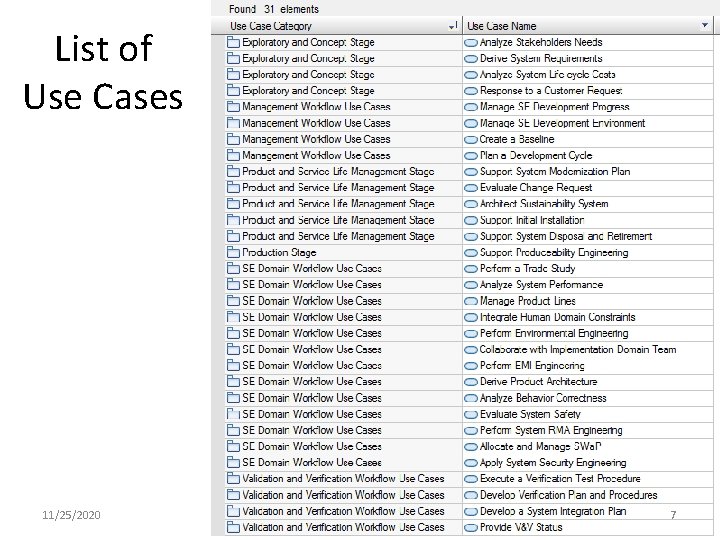Click the package icon in the Analyze Stakeholders Needs row
This screenshot has width=720, height=540.
pos(233,43)
